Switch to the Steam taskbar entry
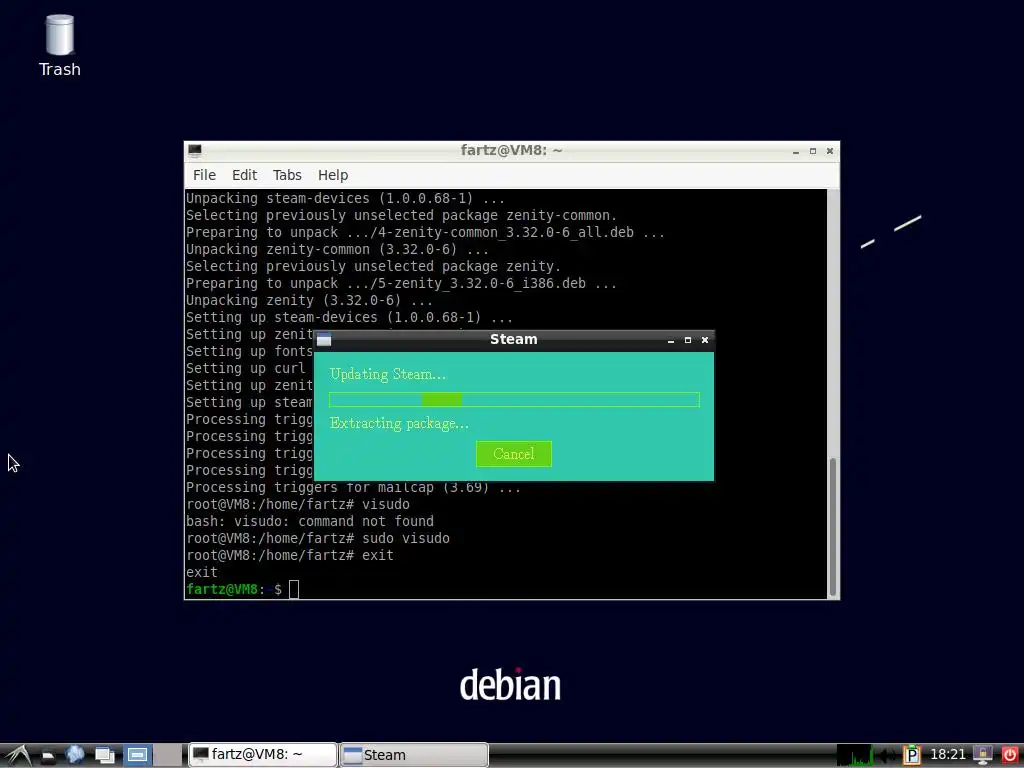Image resolution: width=1024 pixels, height=768 pixels. pyautogui.click(x=414, y=755)
